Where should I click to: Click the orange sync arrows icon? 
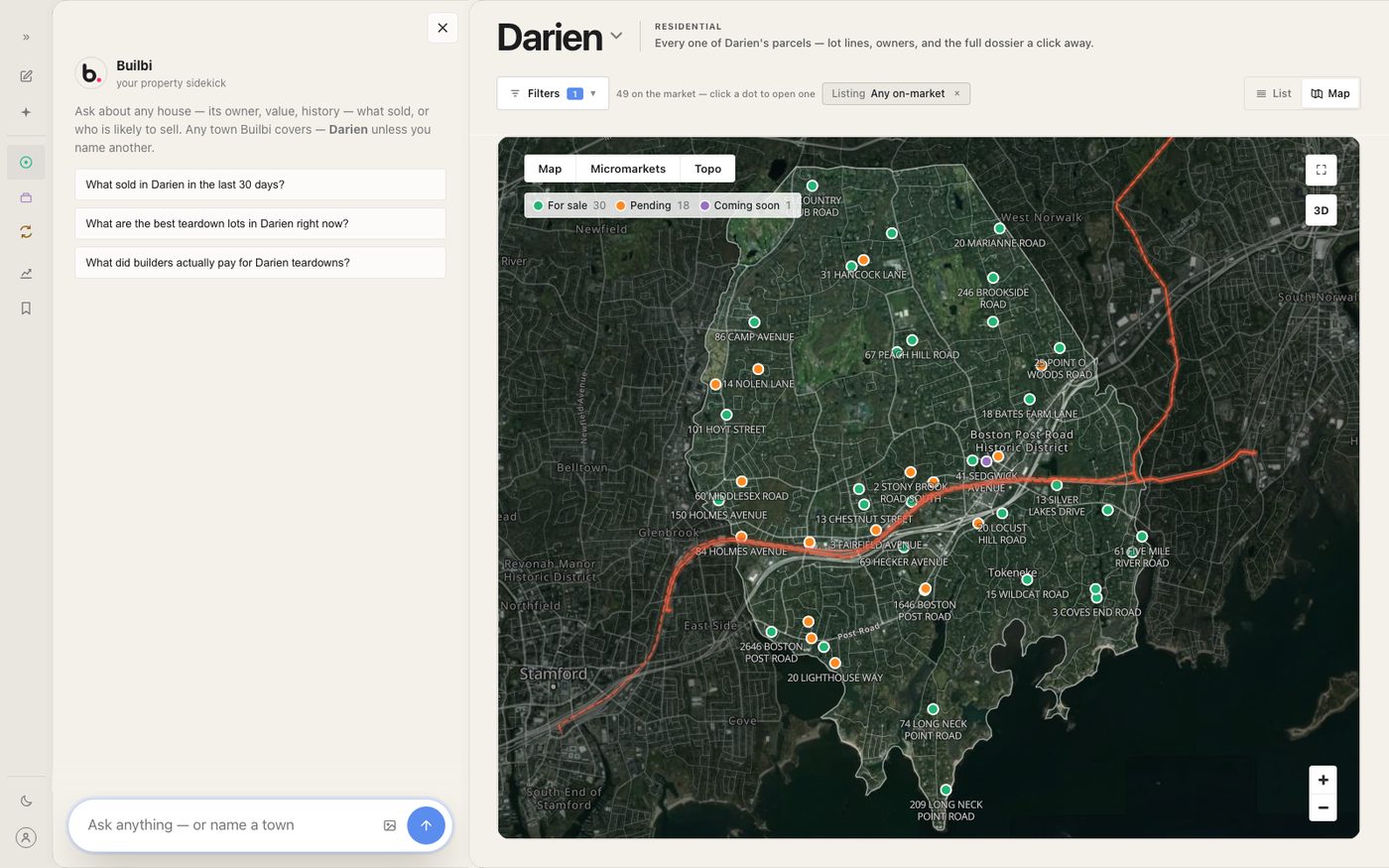26,231
